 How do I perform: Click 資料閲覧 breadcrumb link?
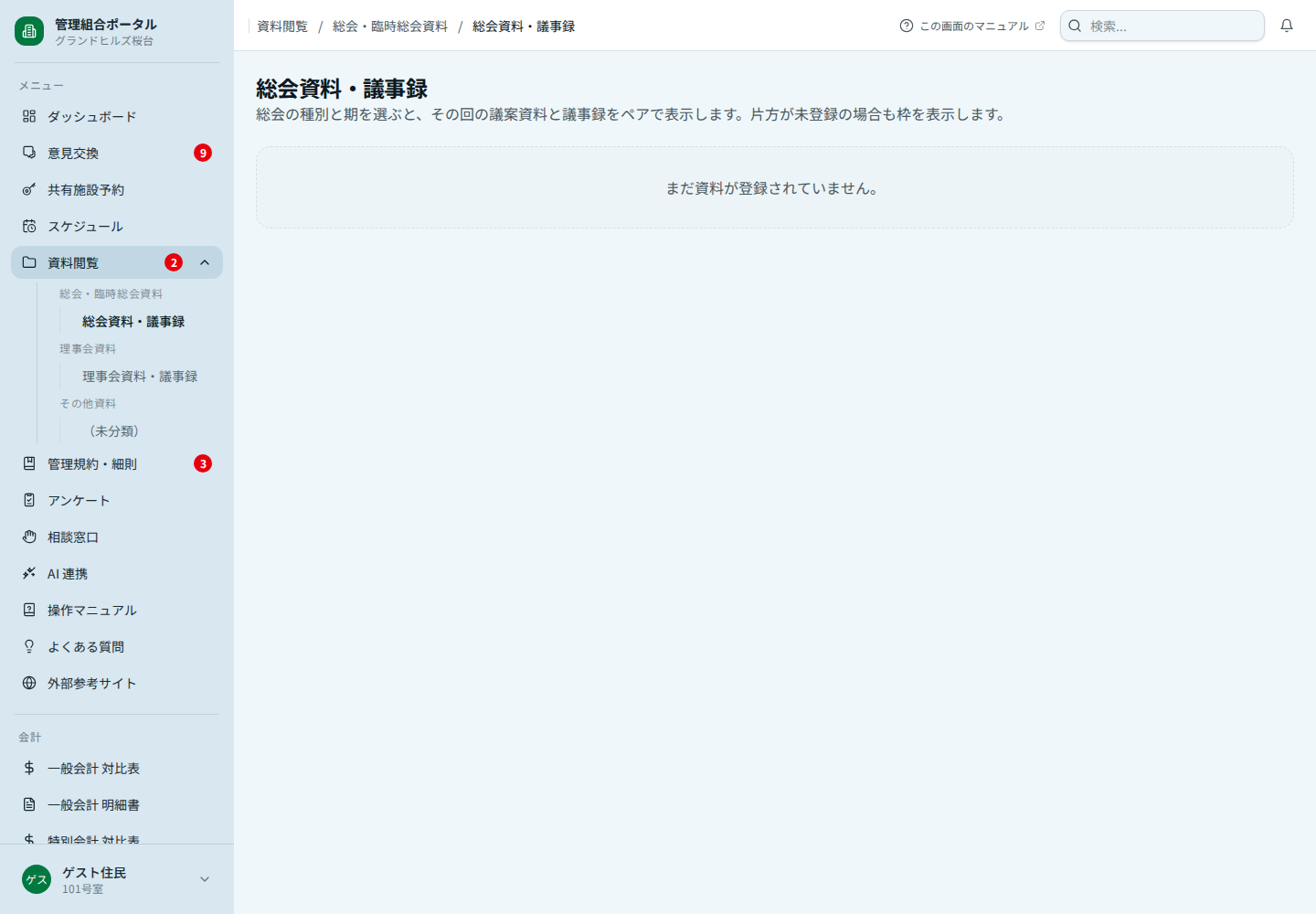(282, 27)
